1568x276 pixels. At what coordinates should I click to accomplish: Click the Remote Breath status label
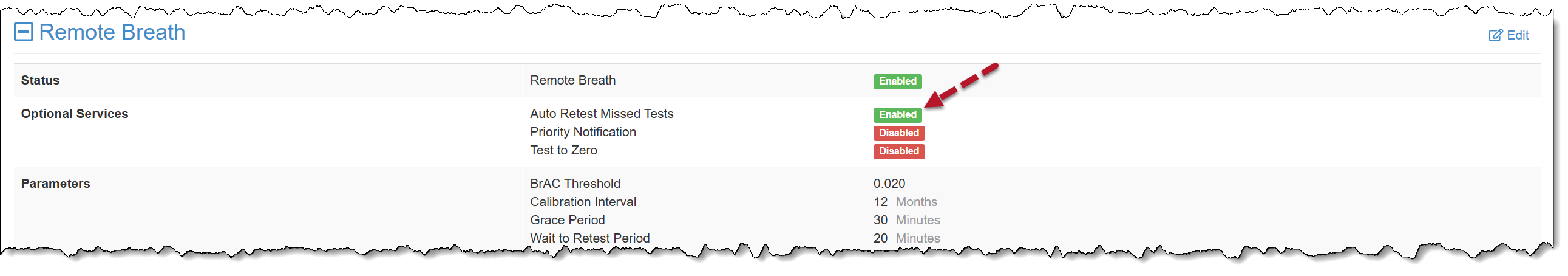(x=572, y=80)
